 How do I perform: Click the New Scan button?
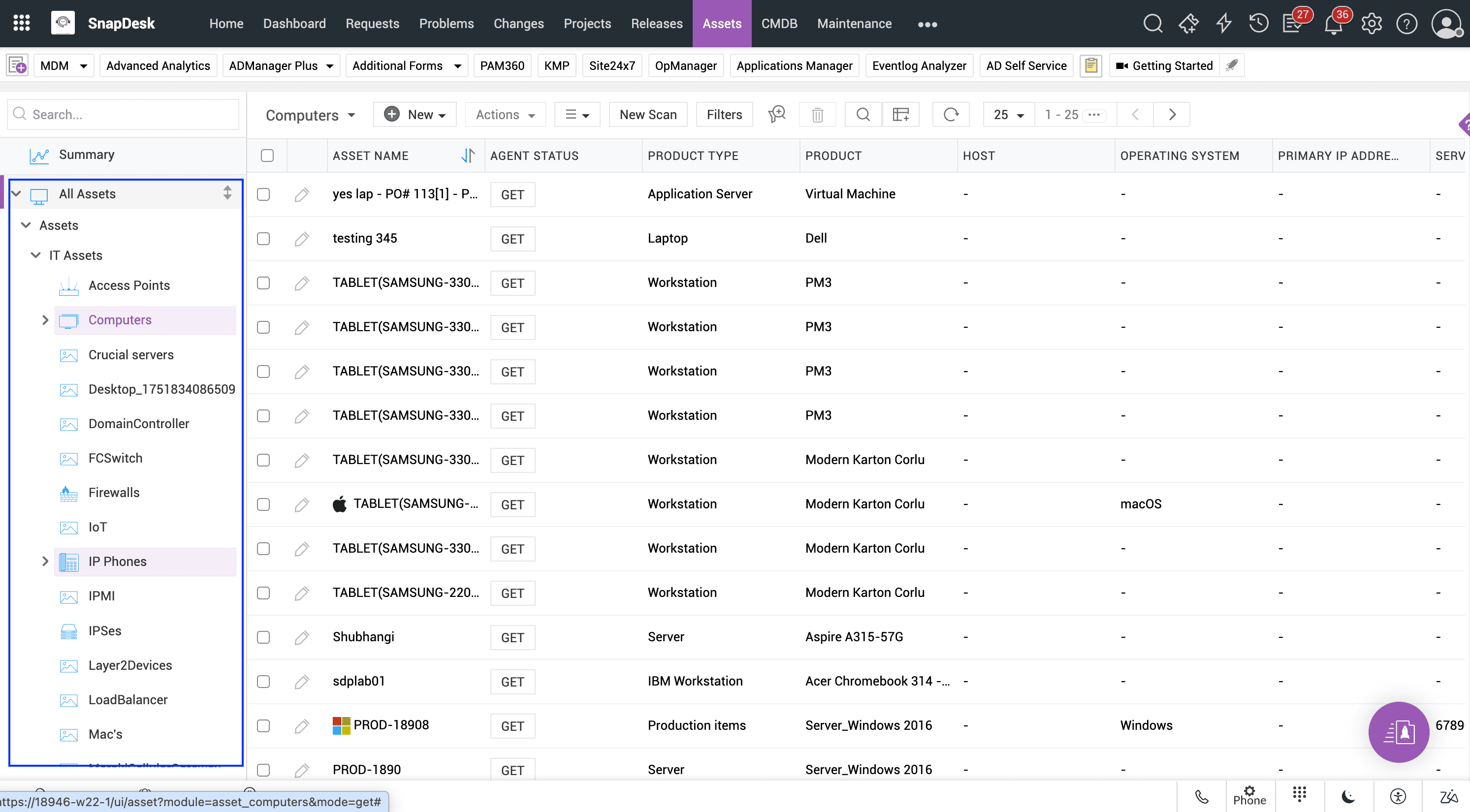(x=648, y=115)
